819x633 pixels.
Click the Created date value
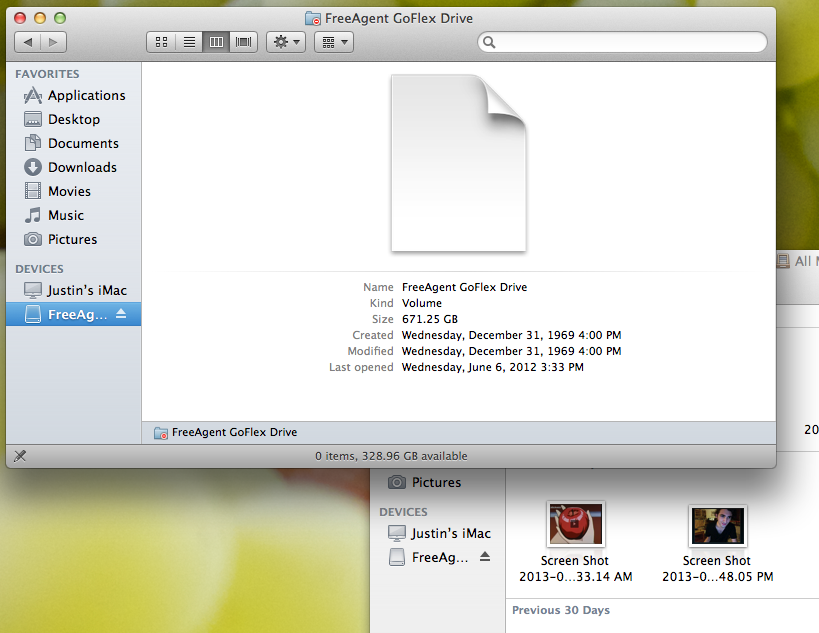click(x=511, y=335)
